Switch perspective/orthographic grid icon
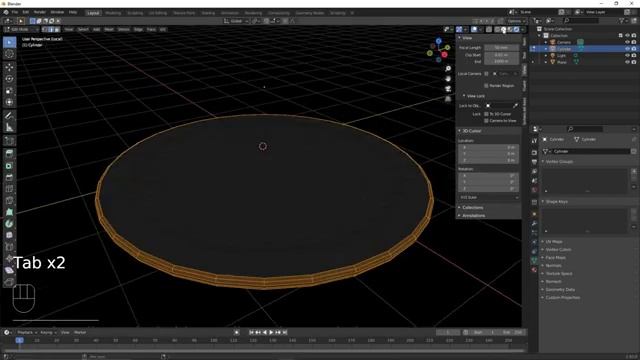640x360 pixels. click(x=448, y=99)
